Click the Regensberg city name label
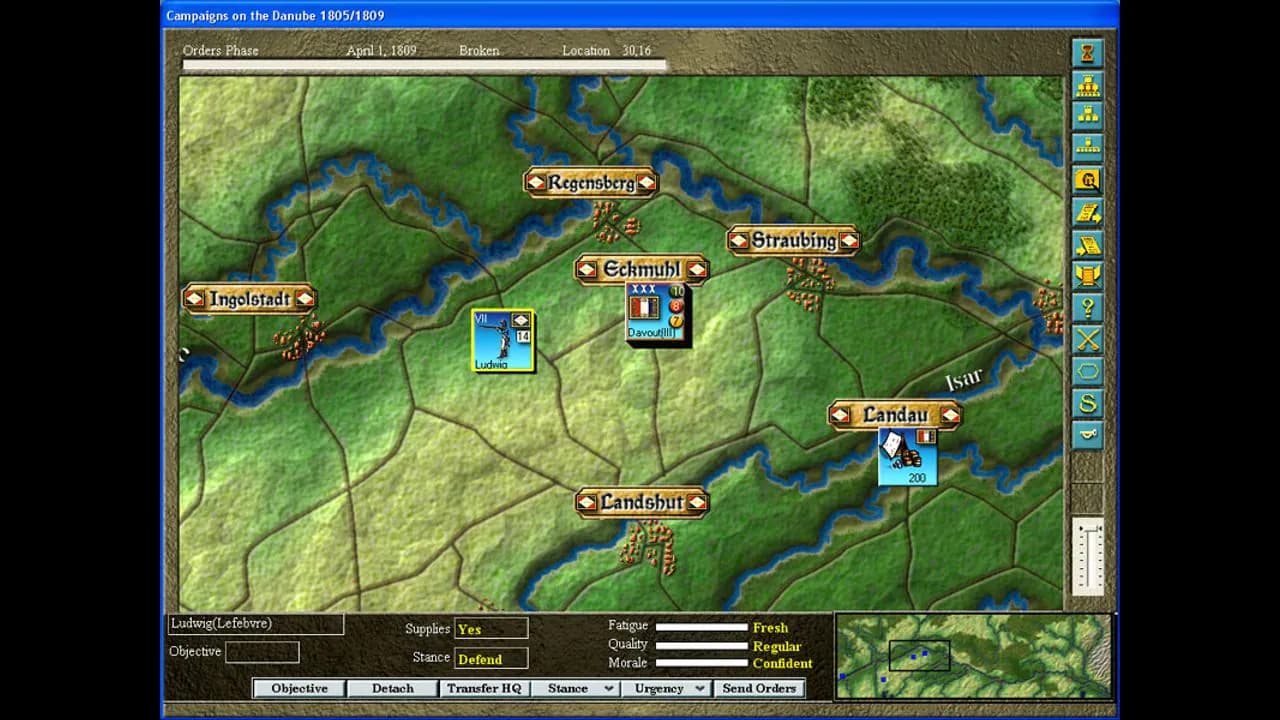1280x720 pixels. point(591,183)
